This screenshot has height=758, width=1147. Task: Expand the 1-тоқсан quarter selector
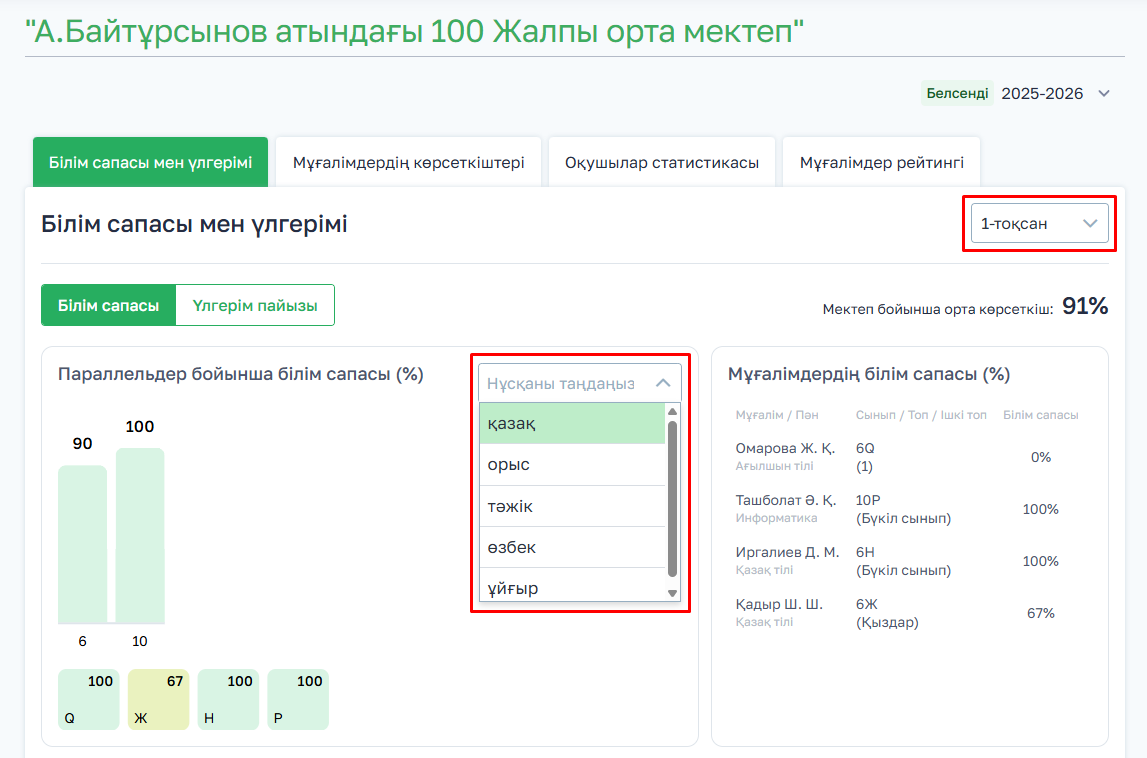pyautogui.click(x=1039, y=223)
